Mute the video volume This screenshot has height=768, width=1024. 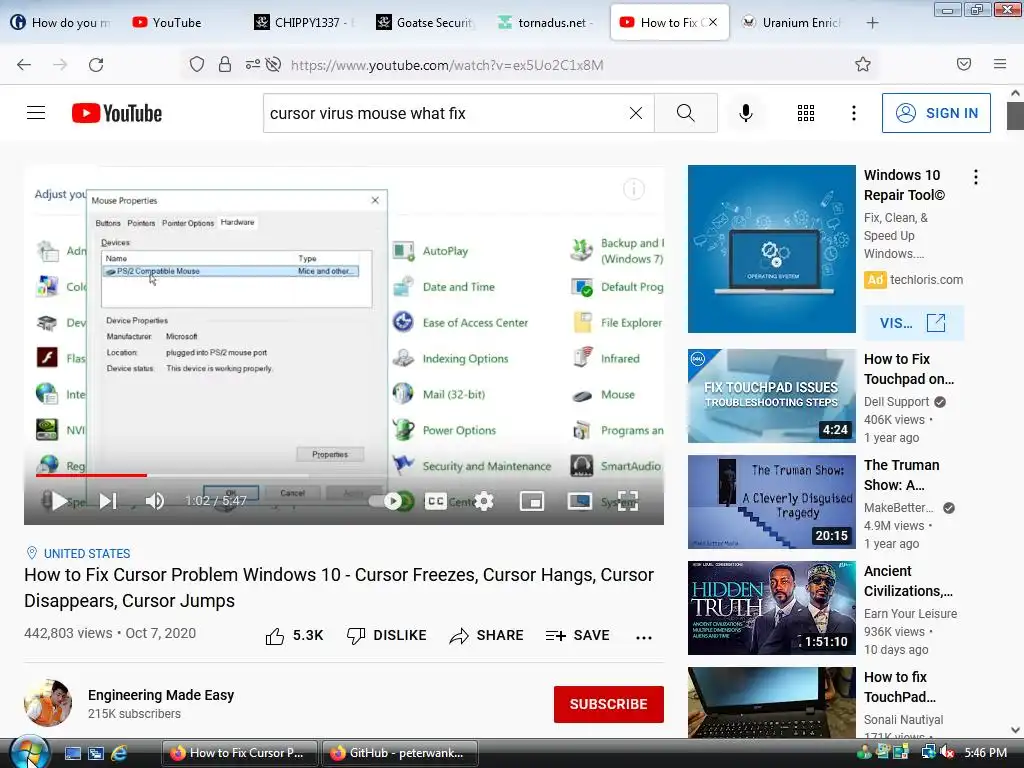pos(154,501)
